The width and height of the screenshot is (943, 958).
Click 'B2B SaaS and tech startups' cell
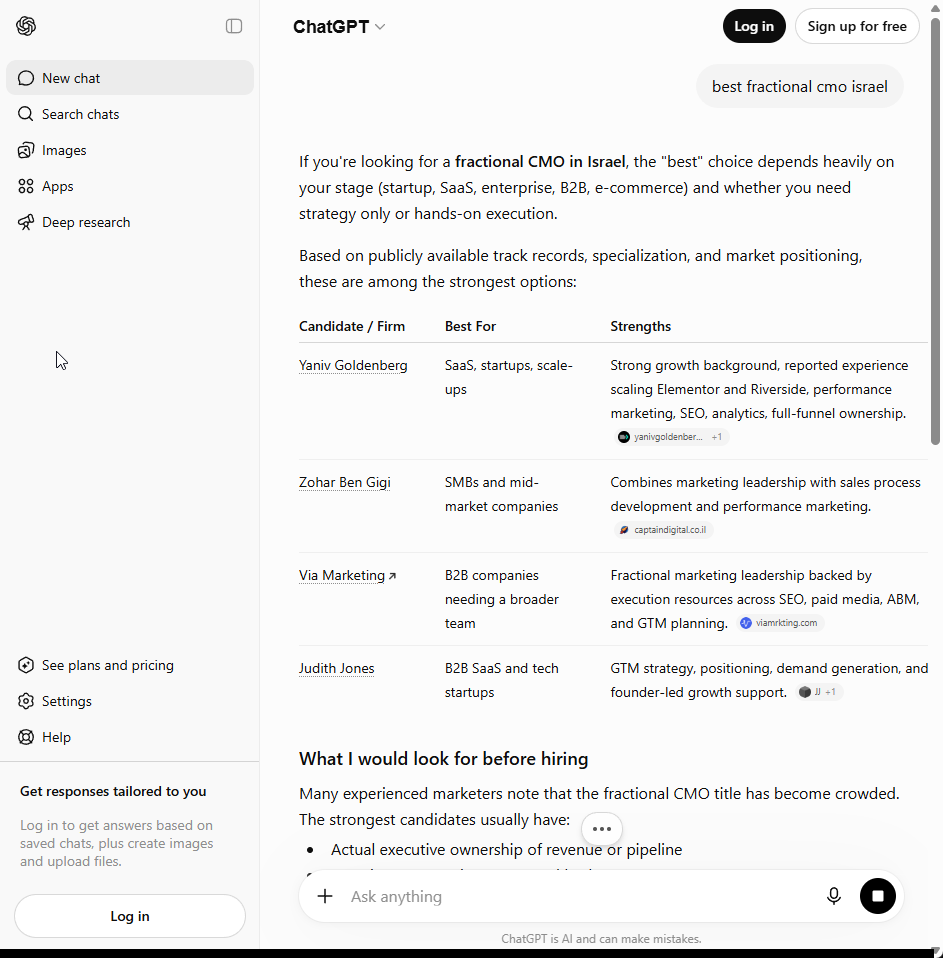pos(502,680)
